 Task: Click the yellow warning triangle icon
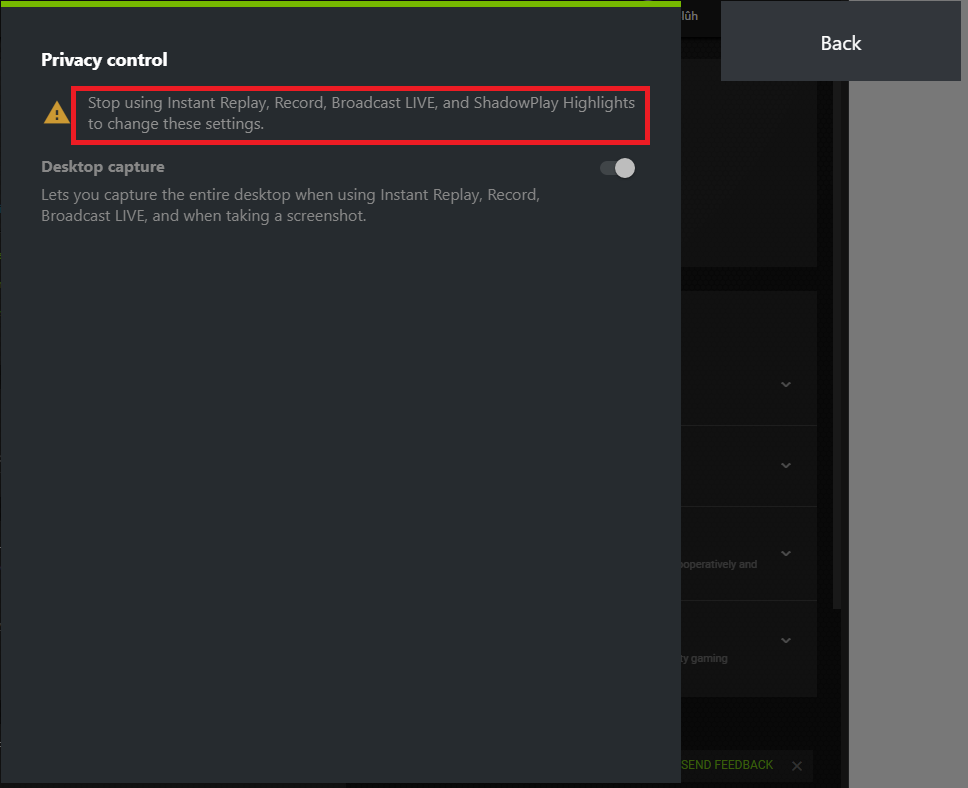(x=57, y=113)
